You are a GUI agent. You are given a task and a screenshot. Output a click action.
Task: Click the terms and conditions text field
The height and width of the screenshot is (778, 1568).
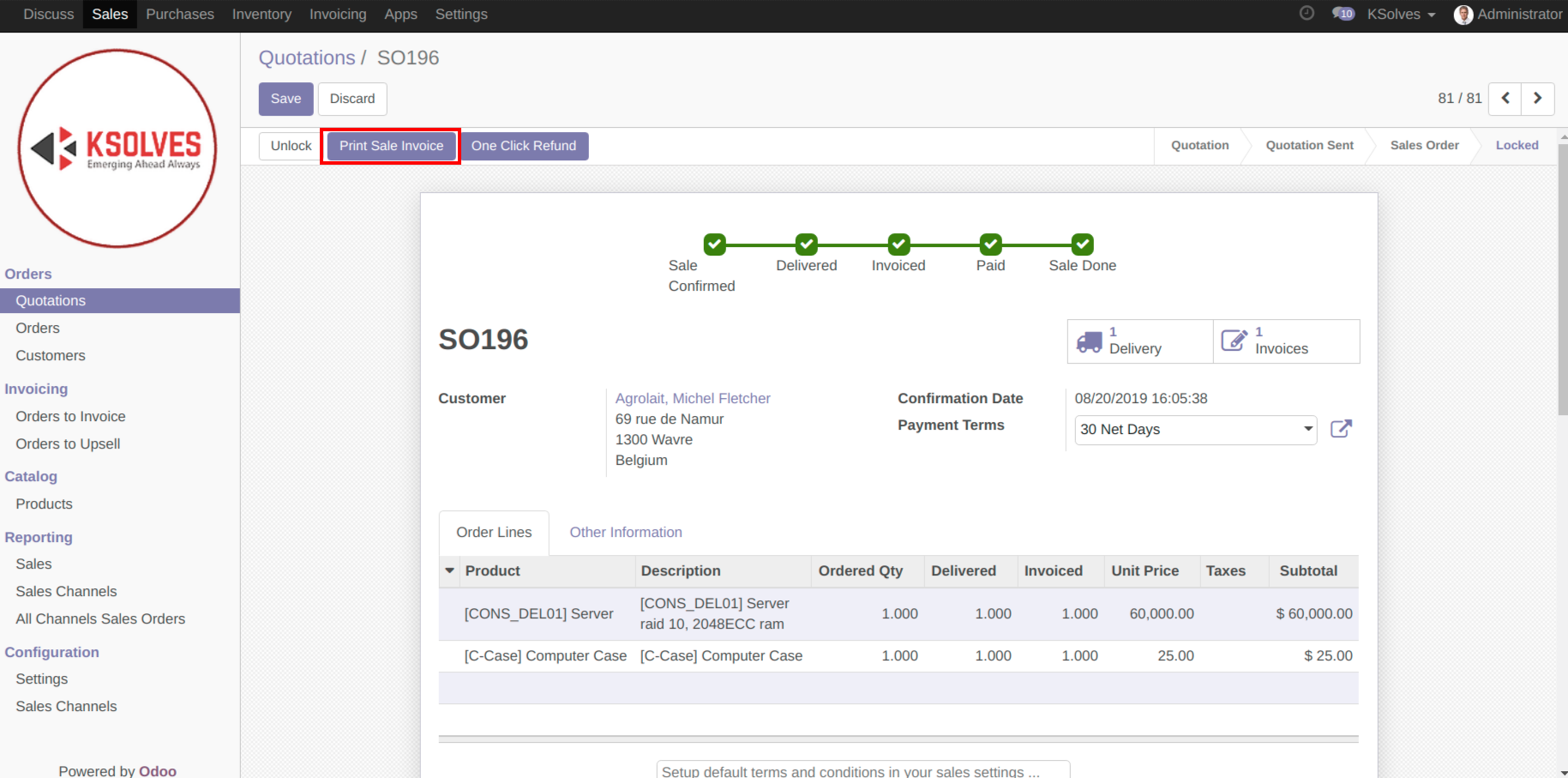[862, 770]
